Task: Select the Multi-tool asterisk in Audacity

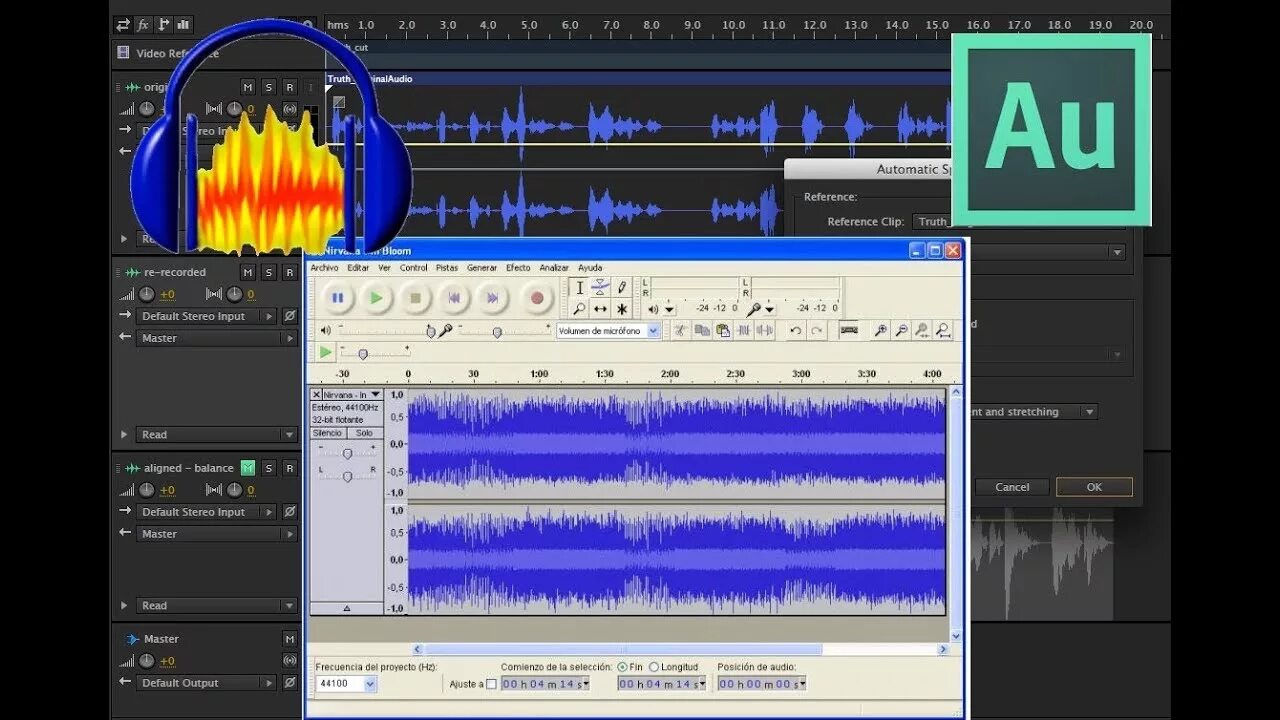Action: tap(622, 309)
